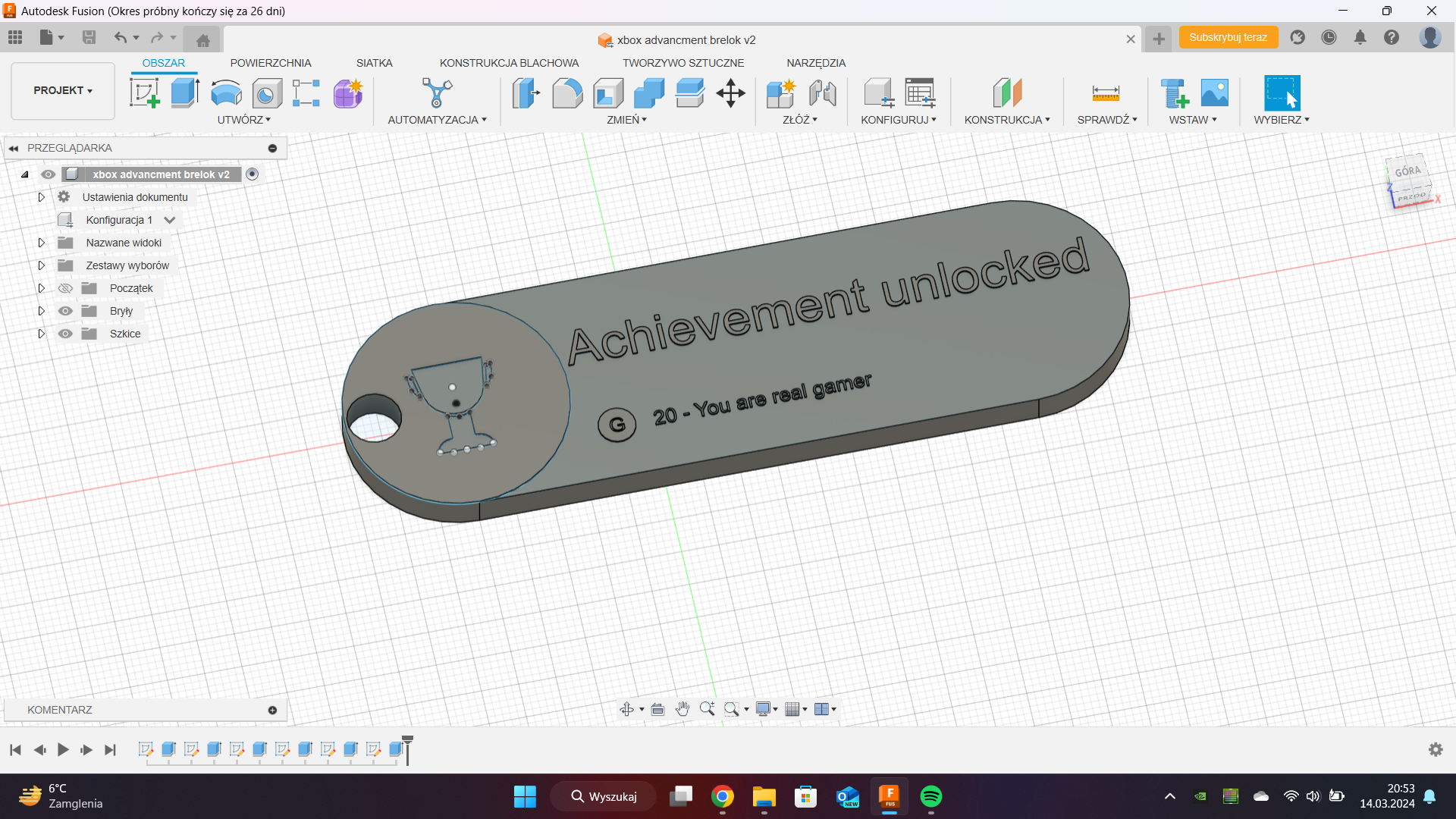1456x819 pixels.
Task: Expand the Zestawy wyborów folder
Action: coord(42,265)
